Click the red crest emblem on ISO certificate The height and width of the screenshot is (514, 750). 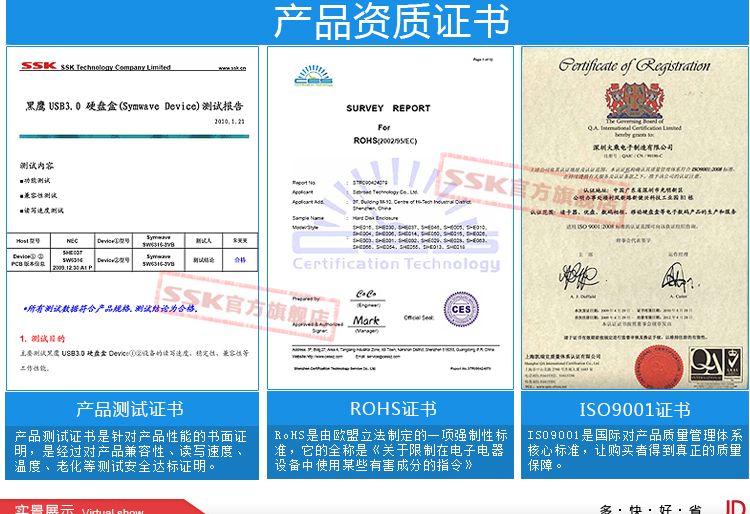(634, 100)
